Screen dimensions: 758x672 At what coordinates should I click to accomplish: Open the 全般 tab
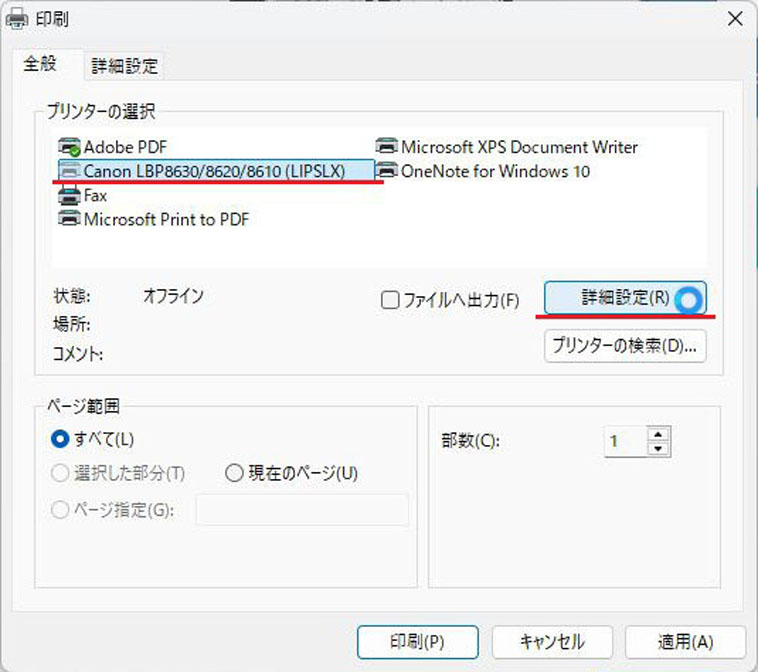point(41,64)
